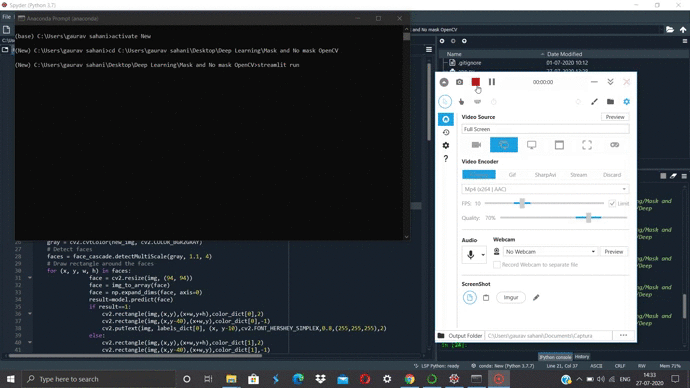Toggle screenshot to clipboard icon

click(x=486, y=298)
